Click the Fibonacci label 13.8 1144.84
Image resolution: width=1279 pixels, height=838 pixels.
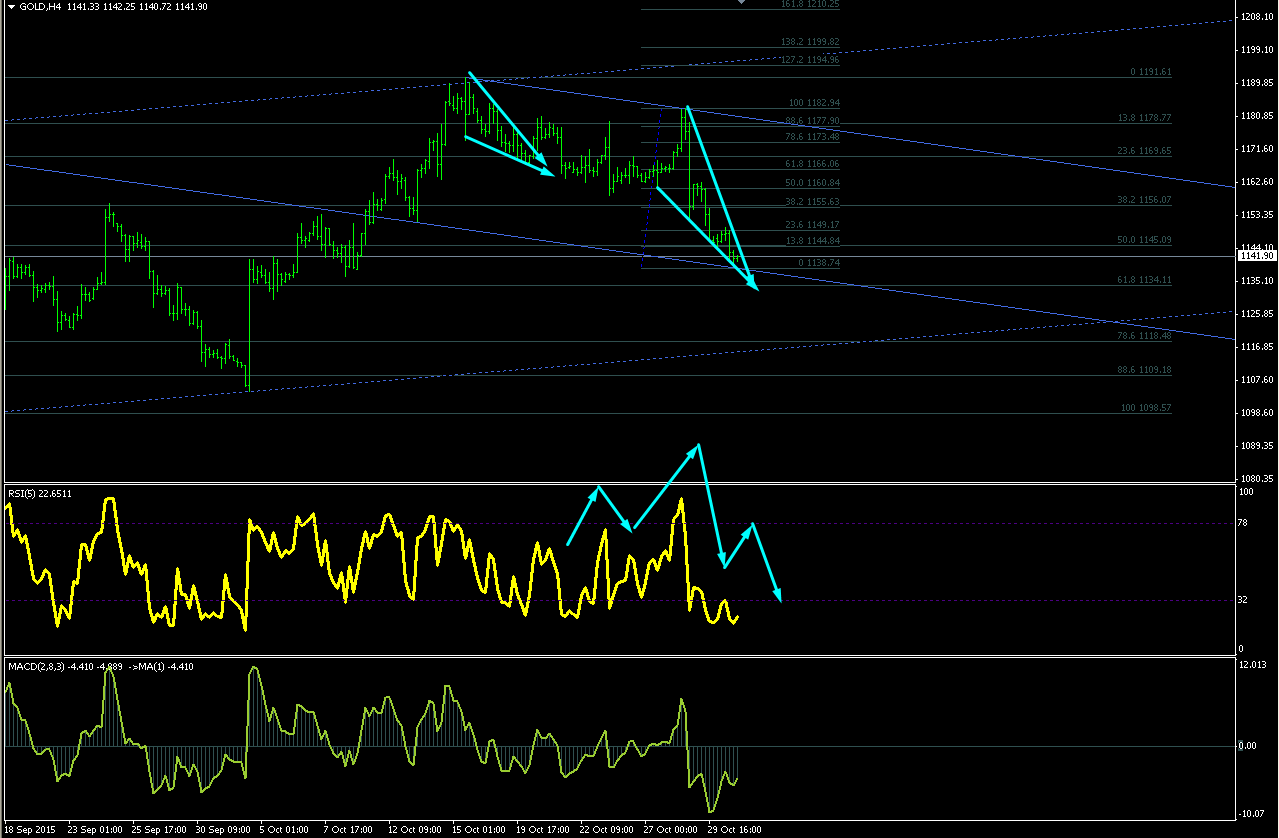coord(812,241)
